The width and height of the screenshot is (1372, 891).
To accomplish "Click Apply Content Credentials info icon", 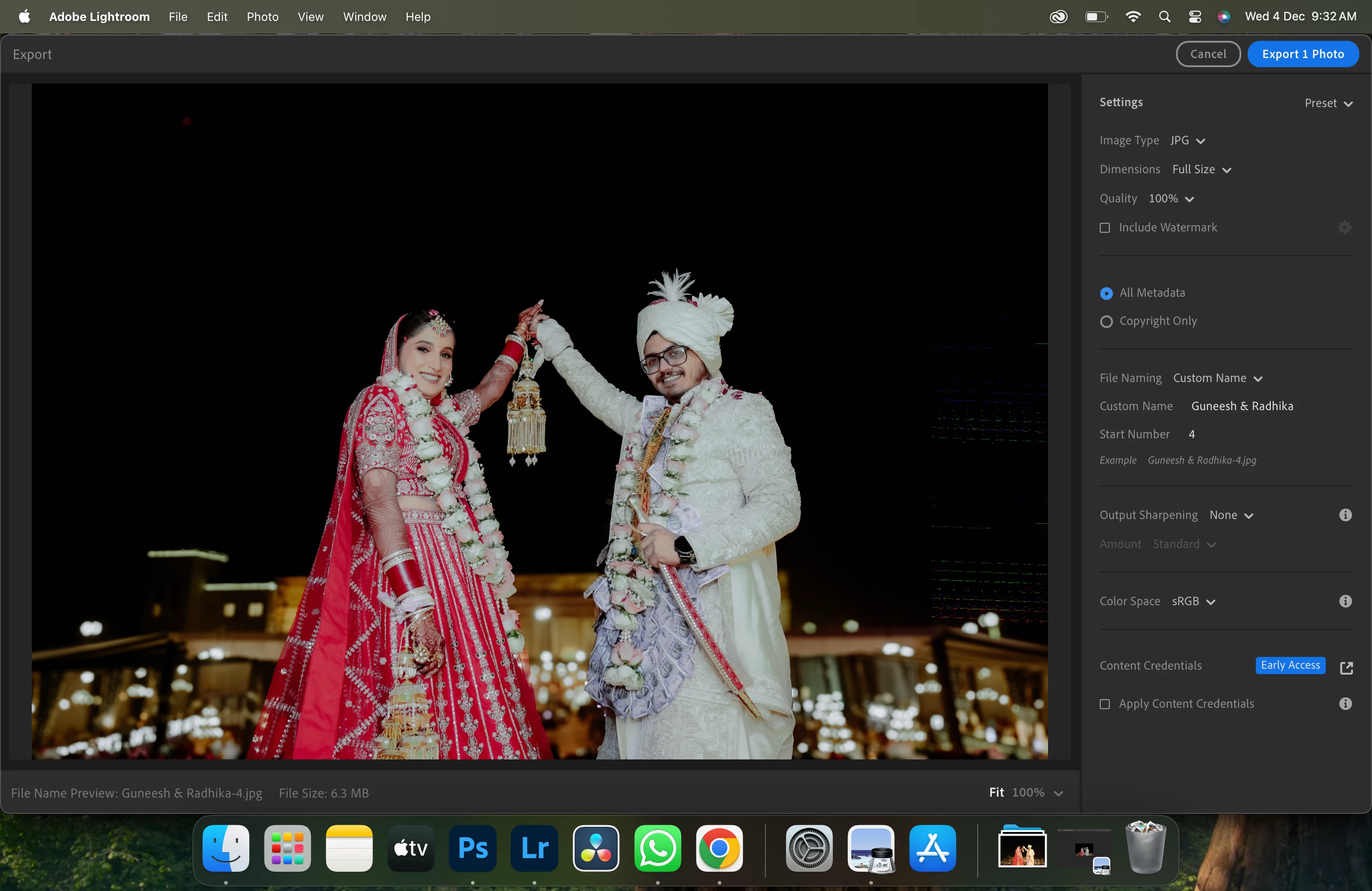I will (x=1345, y=704).
